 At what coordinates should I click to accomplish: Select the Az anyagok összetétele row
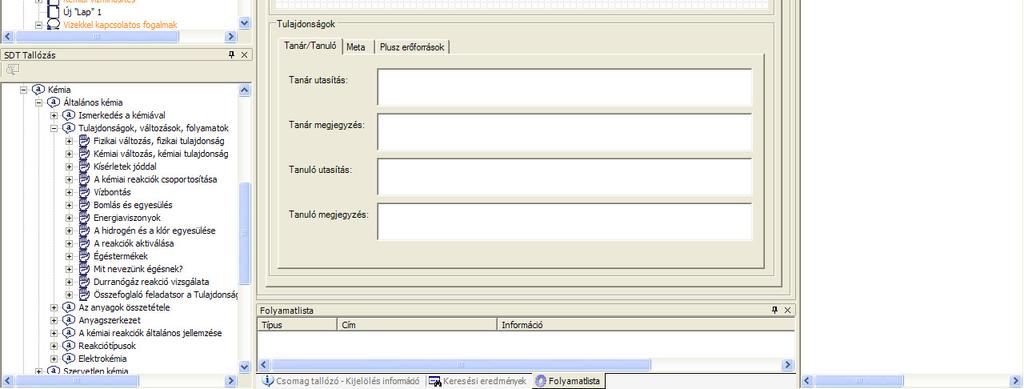tap(124, 307)
